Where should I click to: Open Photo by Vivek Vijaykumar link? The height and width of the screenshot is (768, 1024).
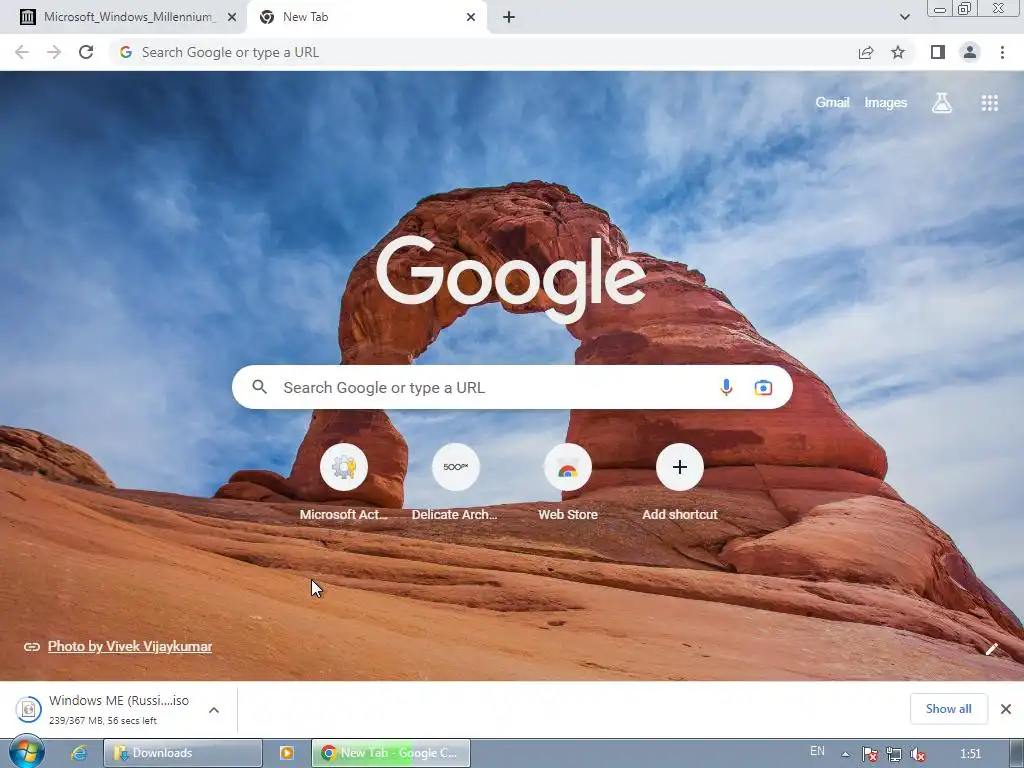tap(129, 646)
